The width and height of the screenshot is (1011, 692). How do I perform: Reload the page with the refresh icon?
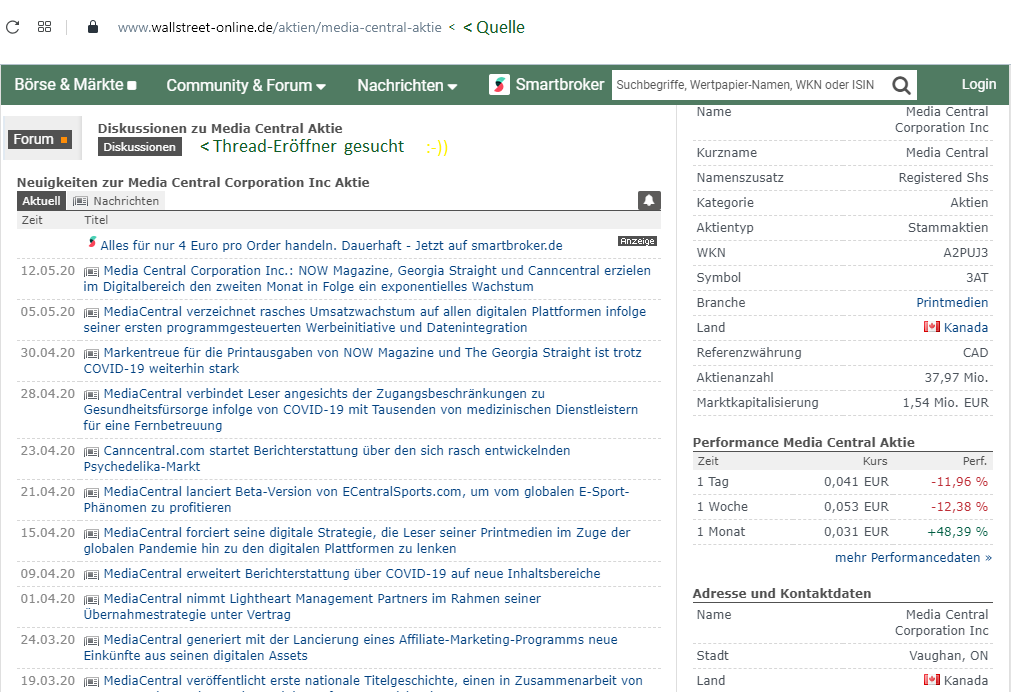pyautogui.click(x=12, y=27)
